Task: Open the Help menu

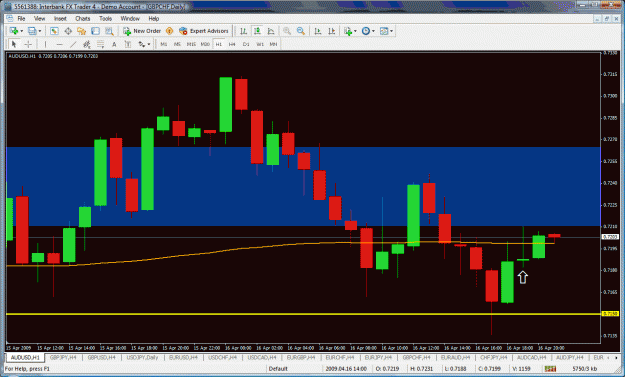Action: click(153, 18)
